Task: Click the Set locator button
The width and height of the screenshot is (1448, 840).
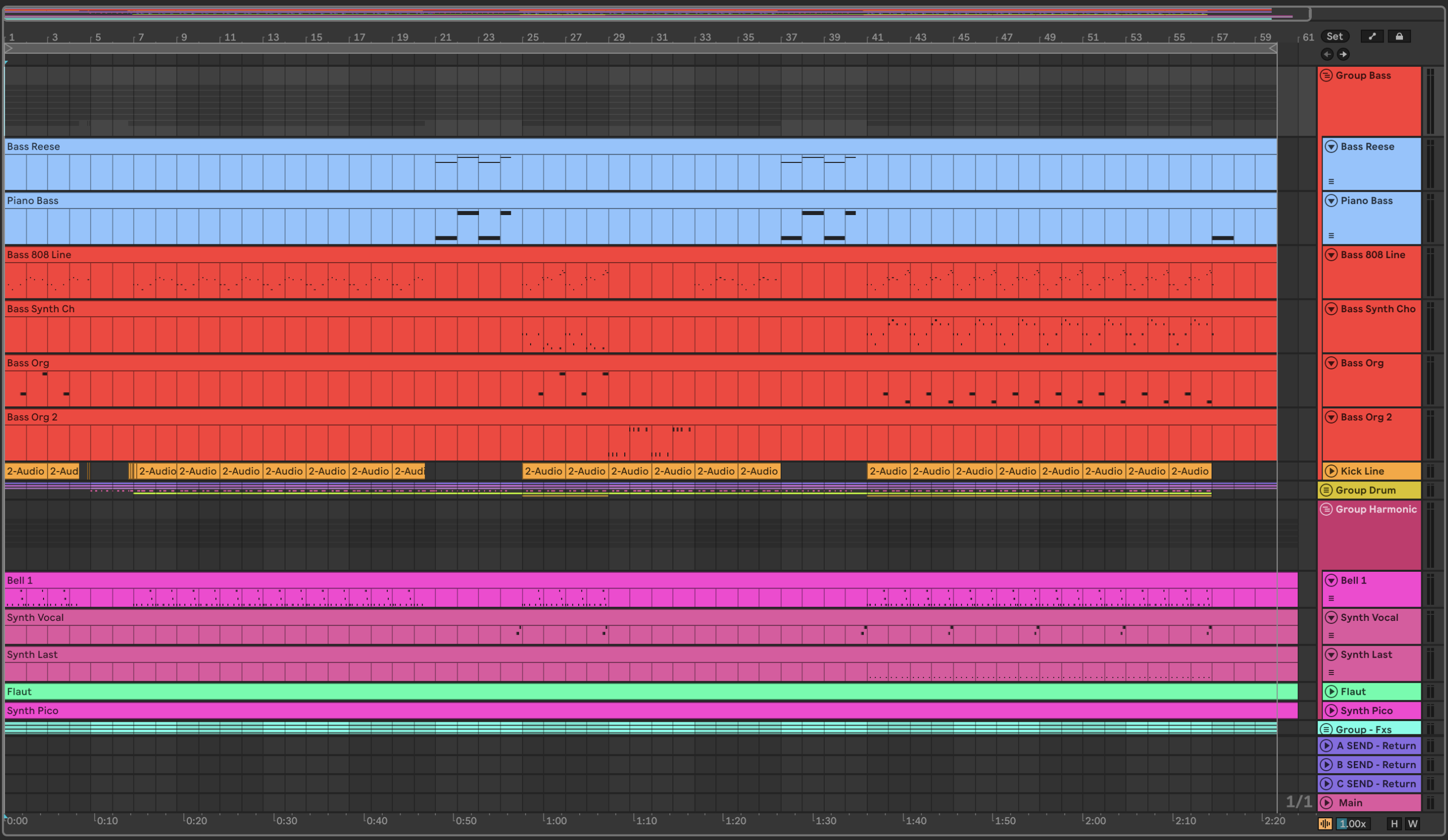Action: point(1334,36)
